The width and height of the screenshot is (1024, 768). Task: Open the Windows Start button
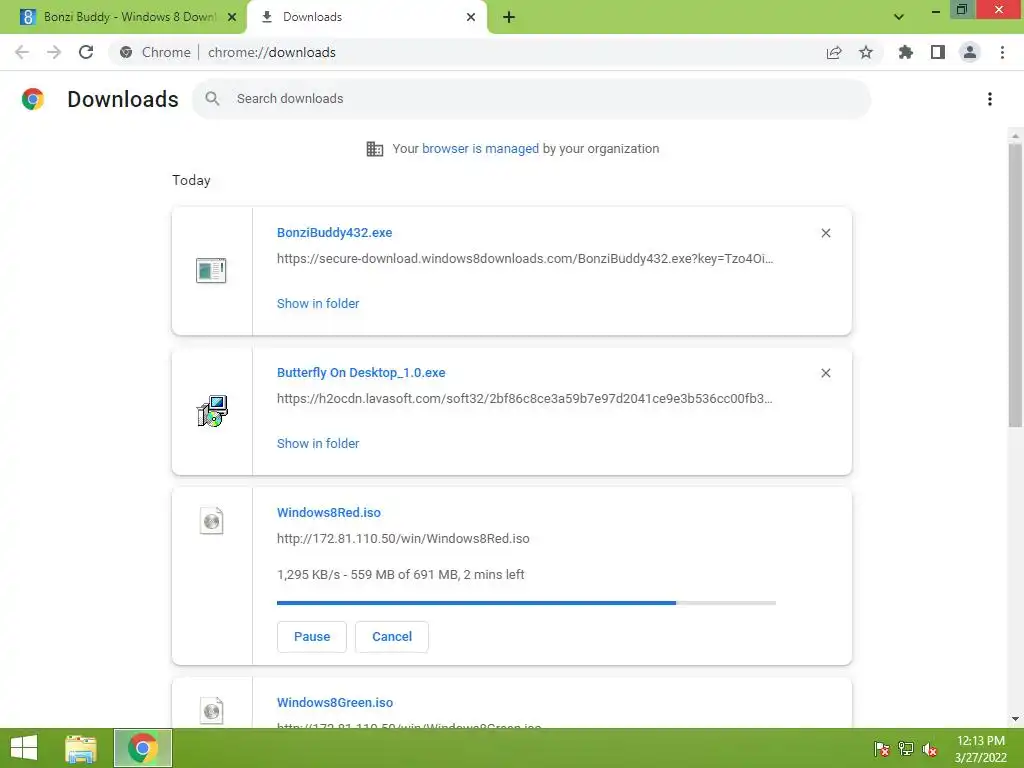(24, 748)
